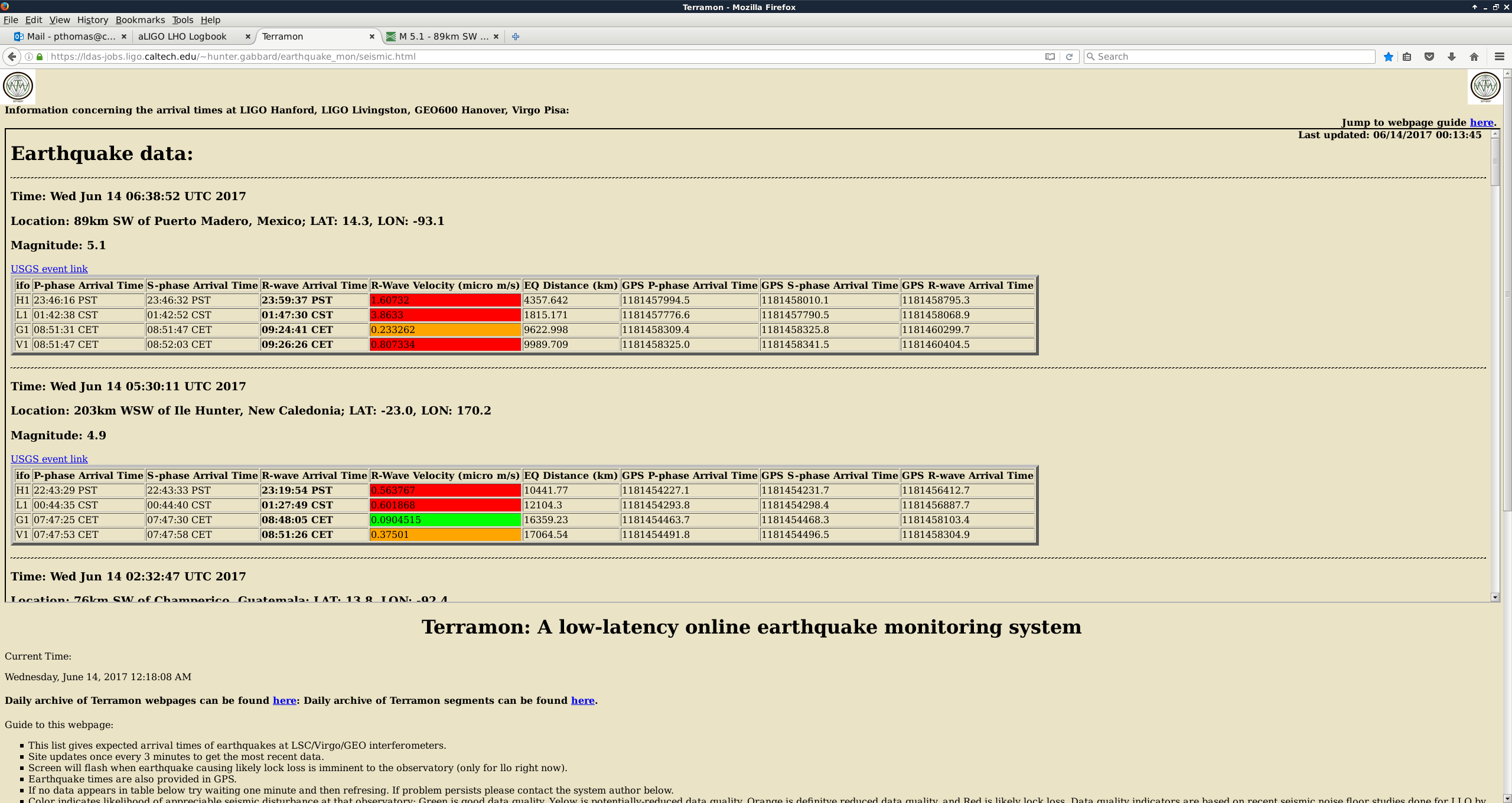Click R-wave arrival 08:48:05 CET cell
Viewport: 1512px width, 803px height.
[x=314, y=520]
